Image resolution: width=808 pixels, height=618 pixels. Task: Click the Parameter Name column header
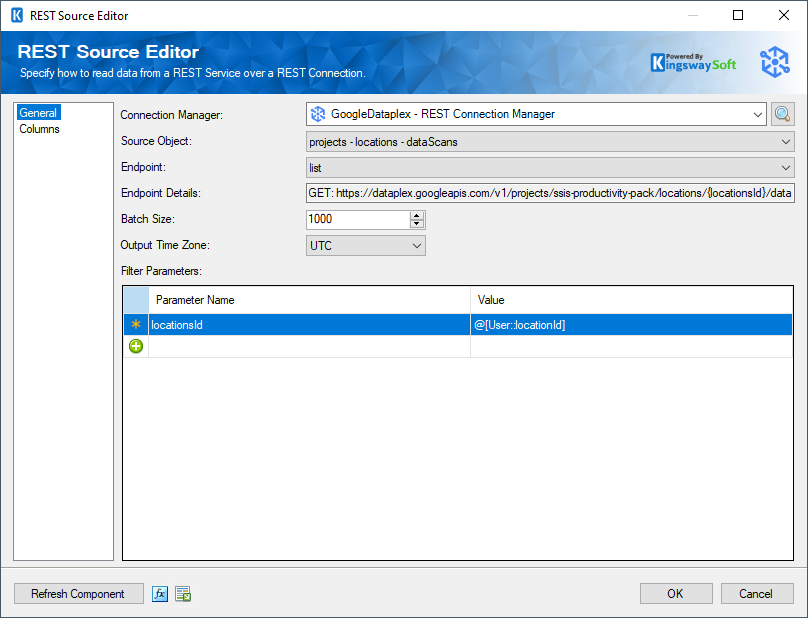309,300
